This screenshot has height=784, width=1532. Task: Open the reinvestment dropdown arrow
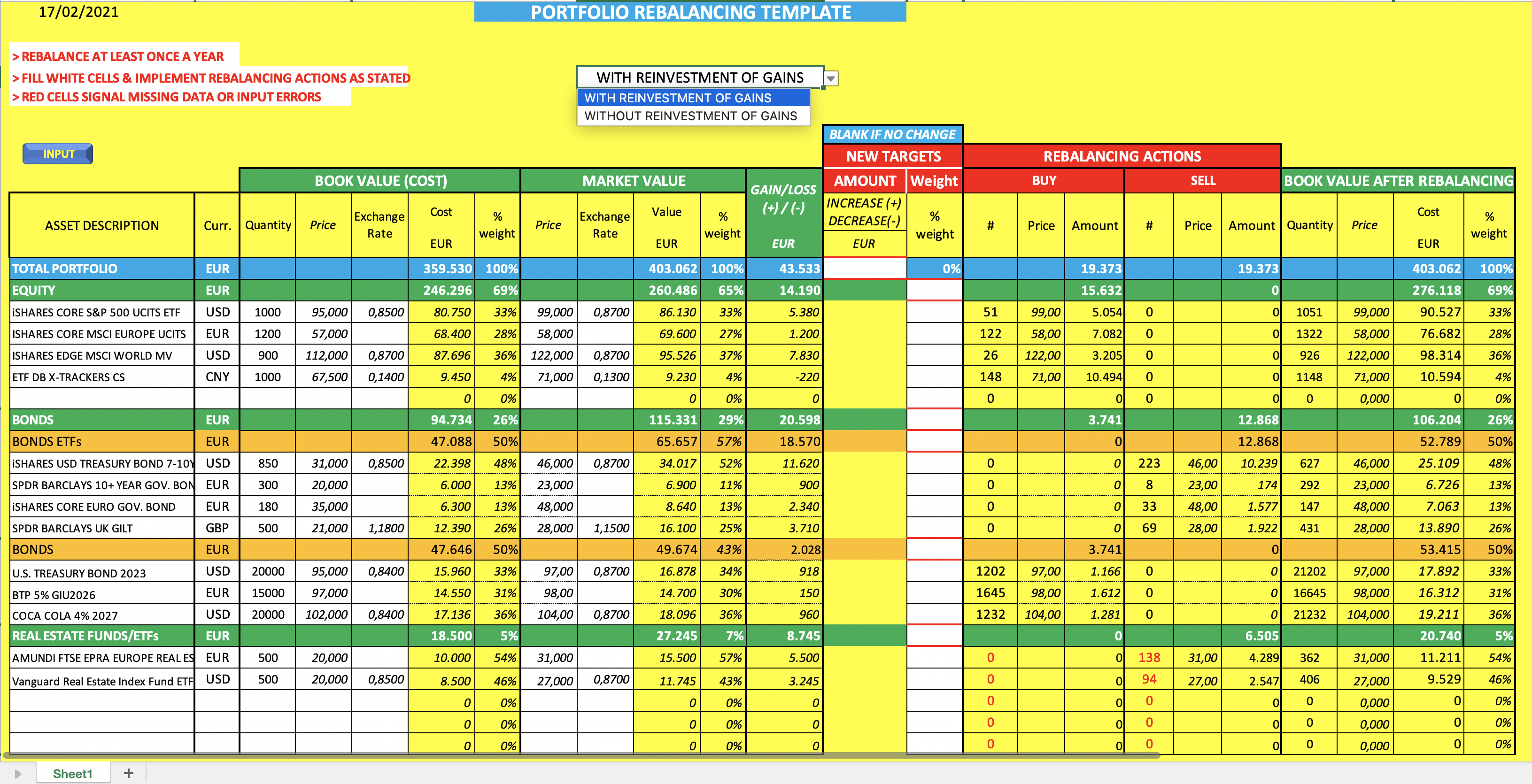point(831,78)
